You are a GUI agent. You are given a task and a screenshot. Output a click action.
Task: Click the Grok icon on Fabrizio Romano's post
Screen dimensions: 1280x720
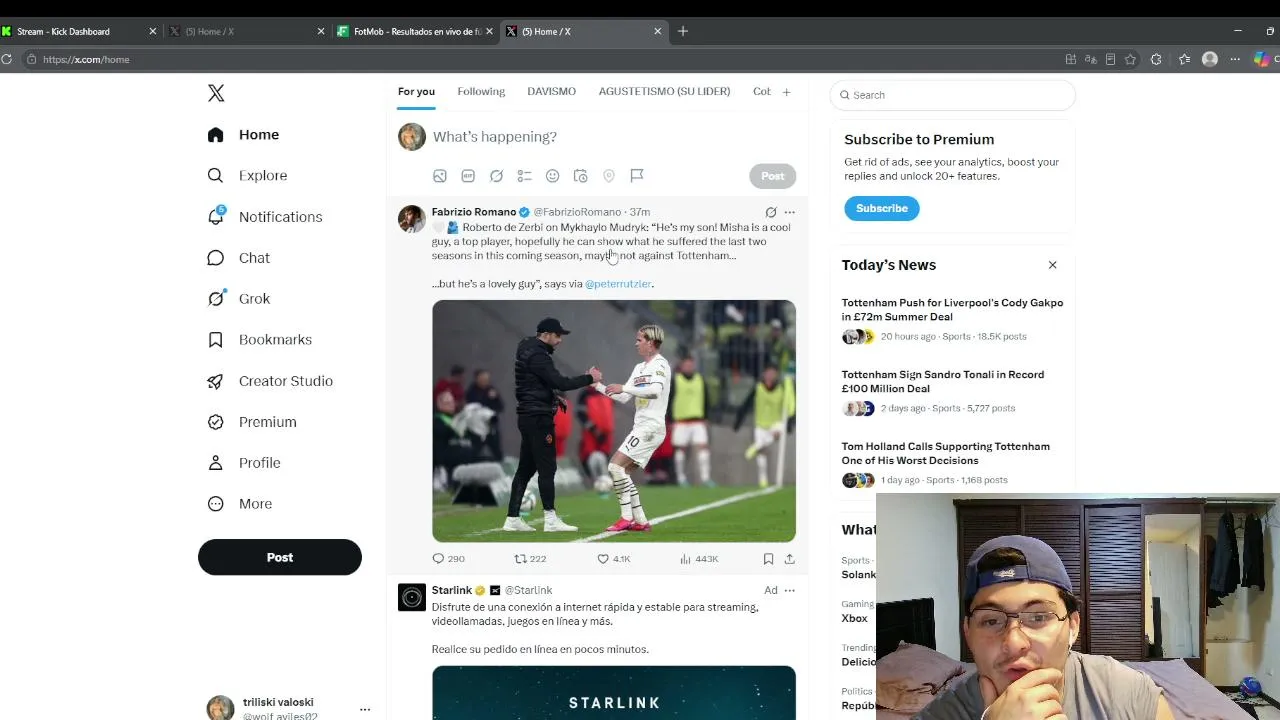pos(771,212)
